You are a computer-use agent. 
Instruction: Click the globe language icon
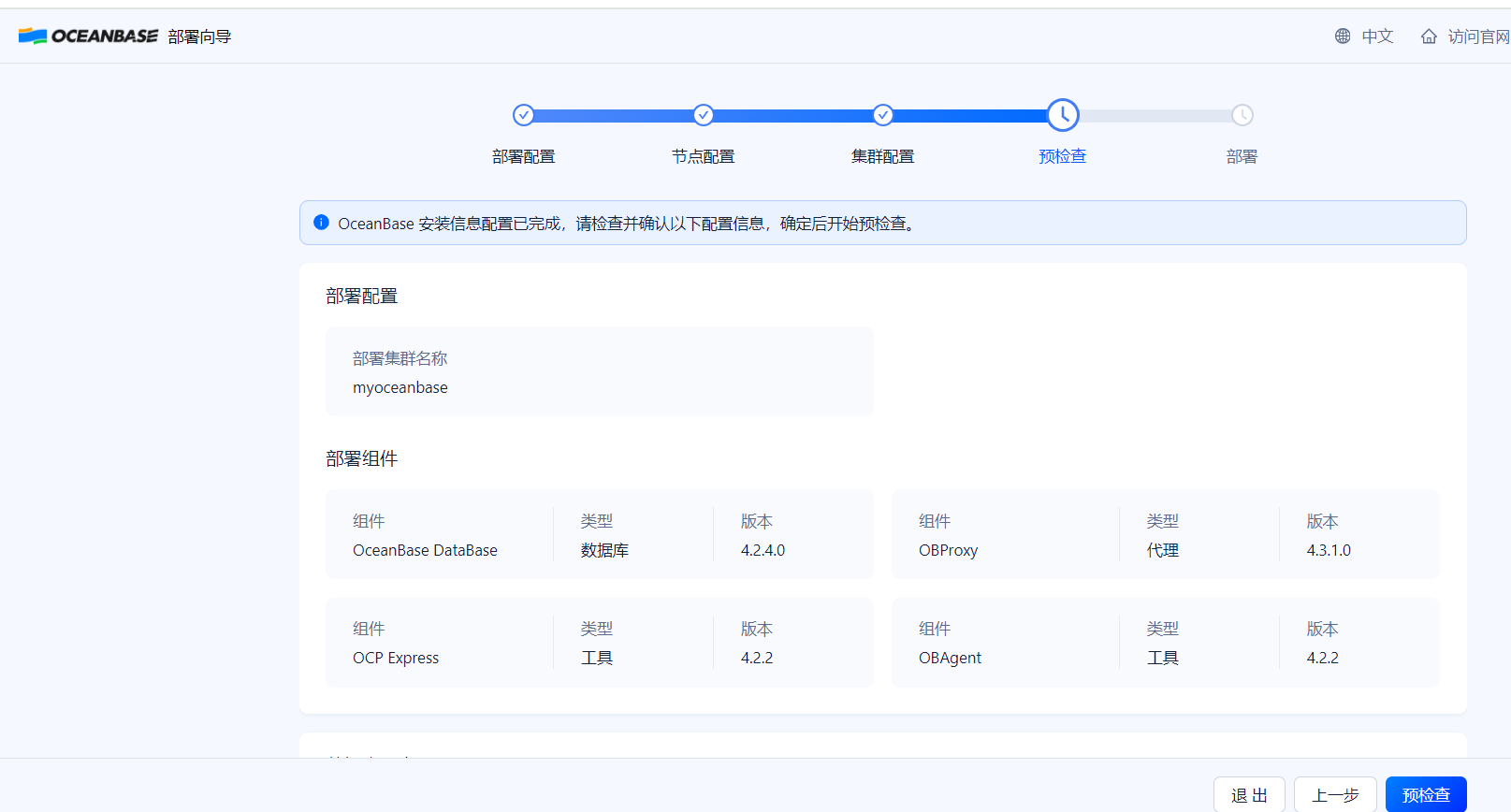point(1343,36)
